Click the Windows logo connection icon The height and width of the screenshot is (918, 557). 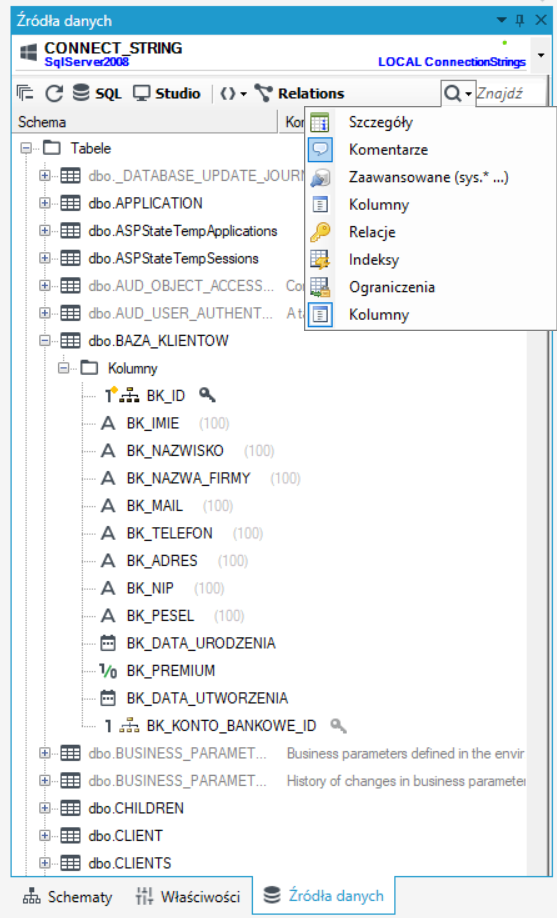click(28, 53)
